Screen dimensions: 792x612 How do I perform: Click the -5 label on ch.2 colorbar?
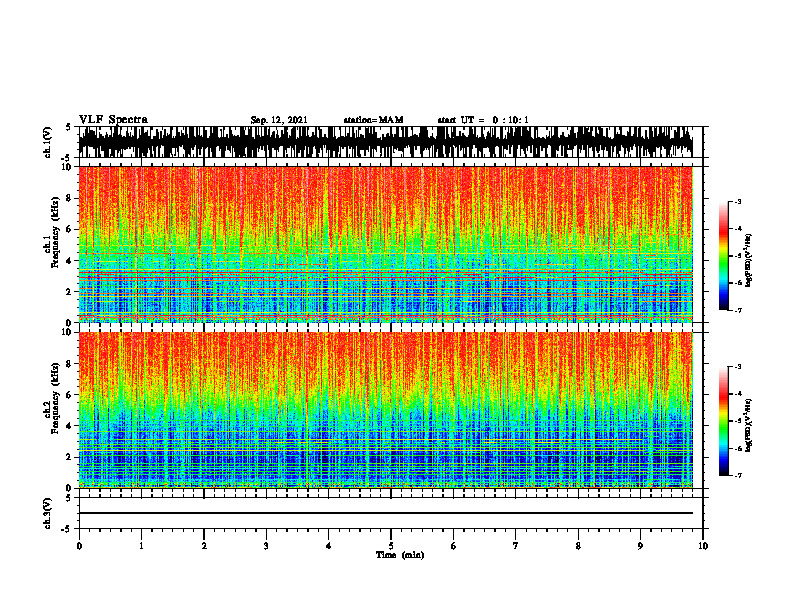click(x=738, y=421)
